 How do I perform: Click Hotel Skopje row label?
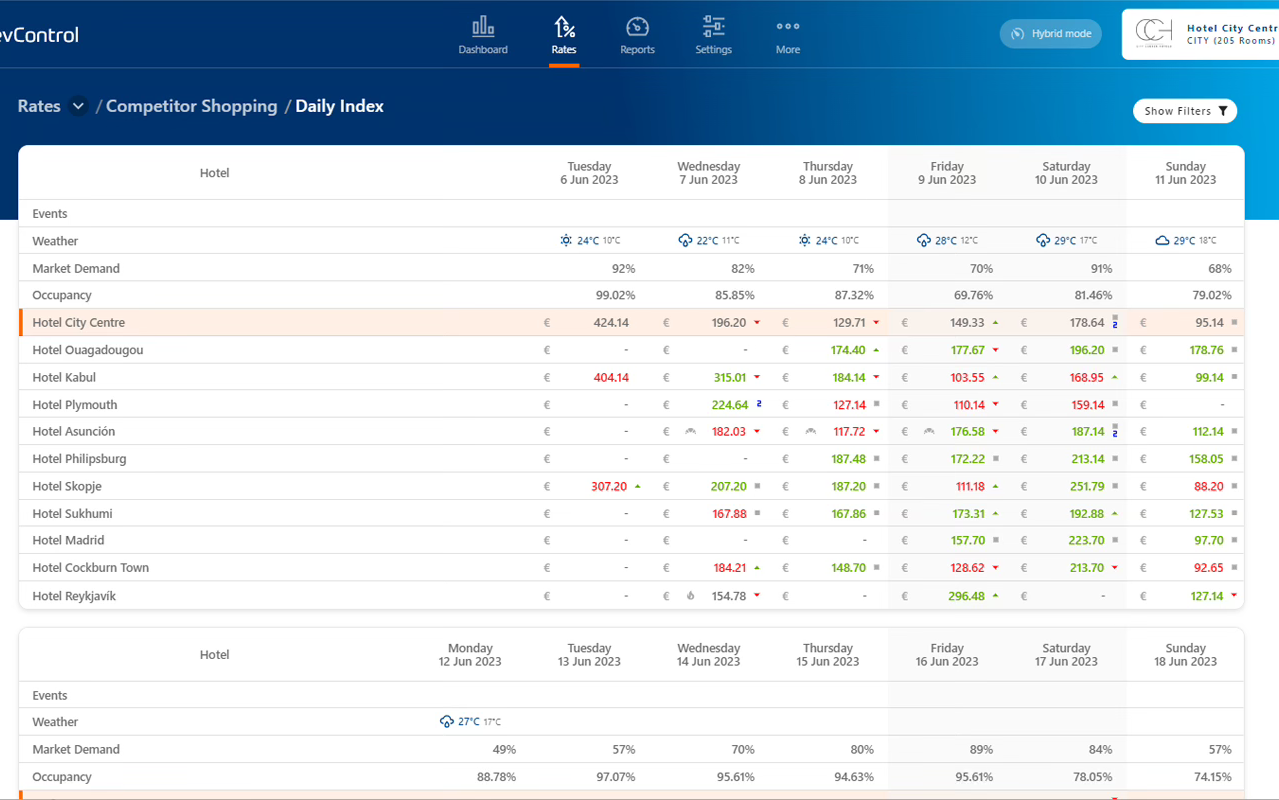coord(67,486)
